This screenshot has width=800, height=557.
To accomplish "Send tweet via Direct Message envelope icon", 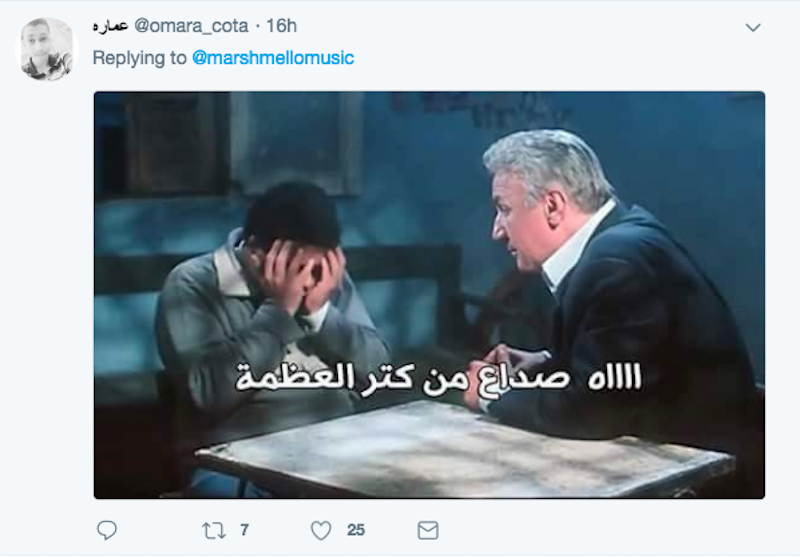I will (x=428, y=530).
